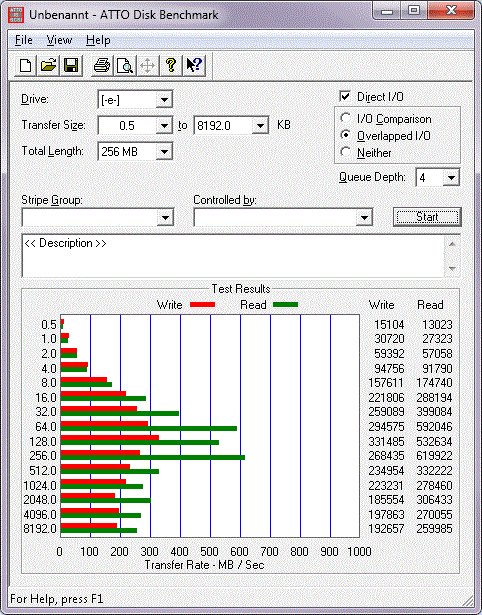The width and height of the screenshot is (482, 615).
Task: Click the ATTO application icon in title bar
Action: tap(16, 15)
